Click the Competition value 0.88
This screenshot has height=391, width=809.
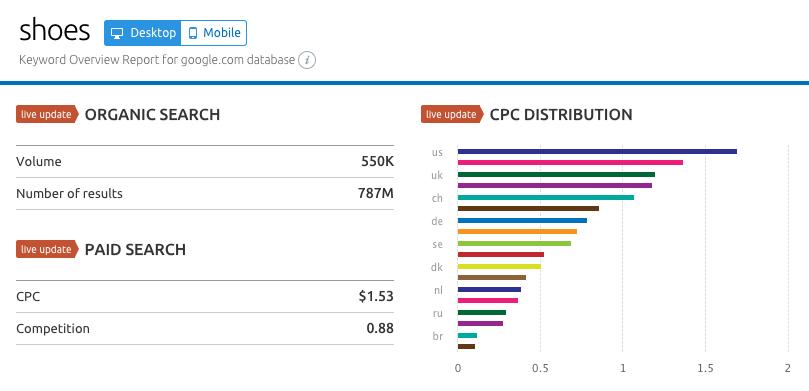380,329
